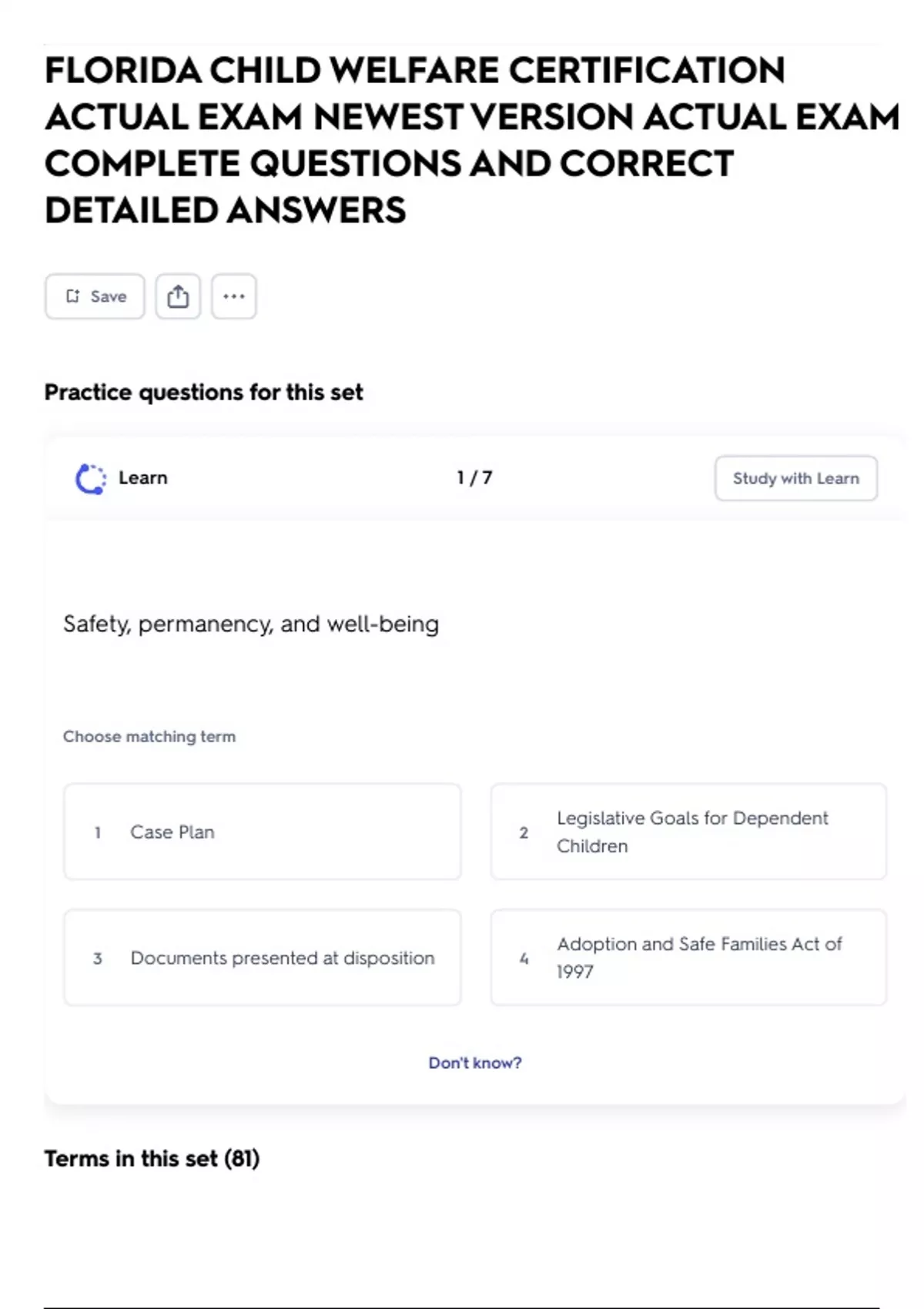Viewport: 924px width, 1309px height.
Task: Click the bookmark icon inside Save
Action: click(x=72, y=296)
